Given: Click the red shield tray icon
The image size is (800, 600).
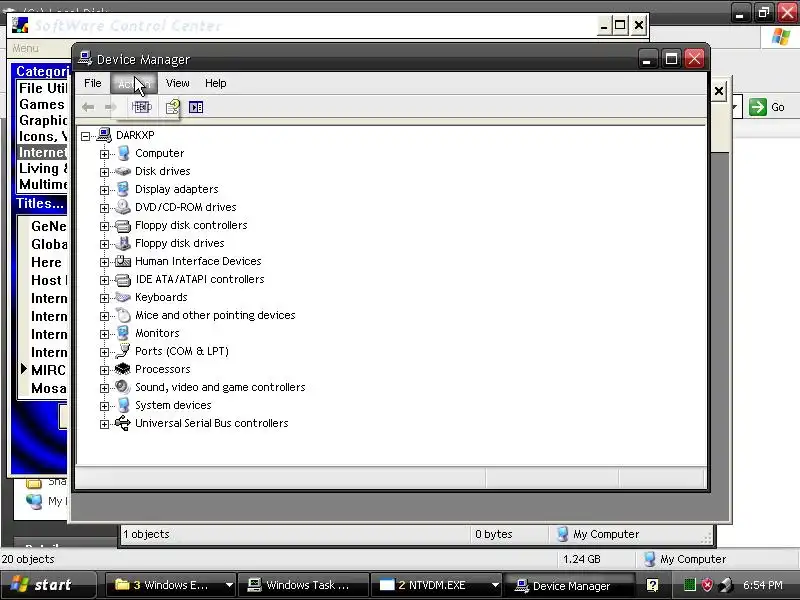Looking at the screenshot, I should point(707,585).
